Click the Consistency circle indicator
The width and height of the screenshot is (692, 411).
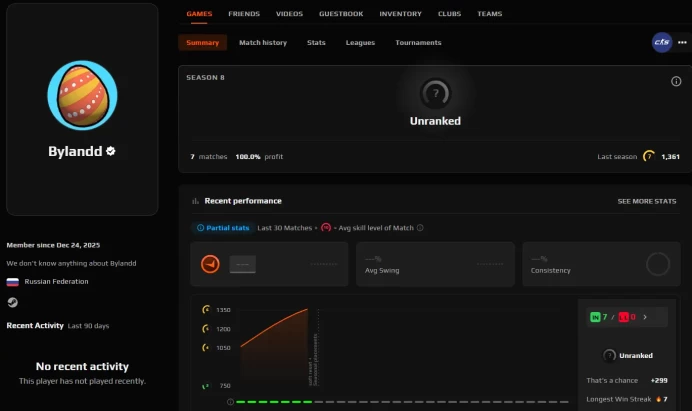coord(658,264)
